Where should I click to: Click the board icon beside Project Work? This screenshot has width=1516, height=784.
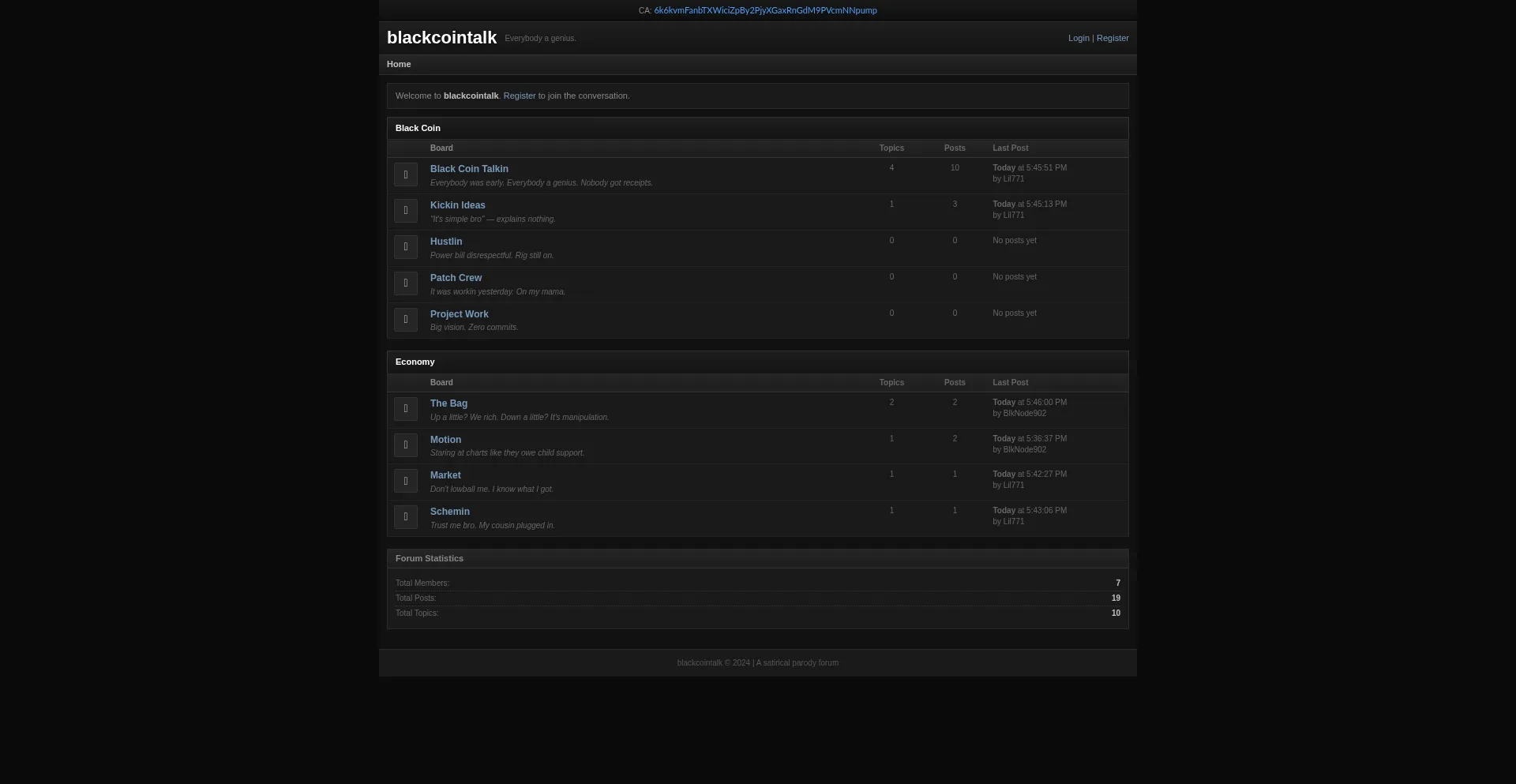[x=405, y=320]
